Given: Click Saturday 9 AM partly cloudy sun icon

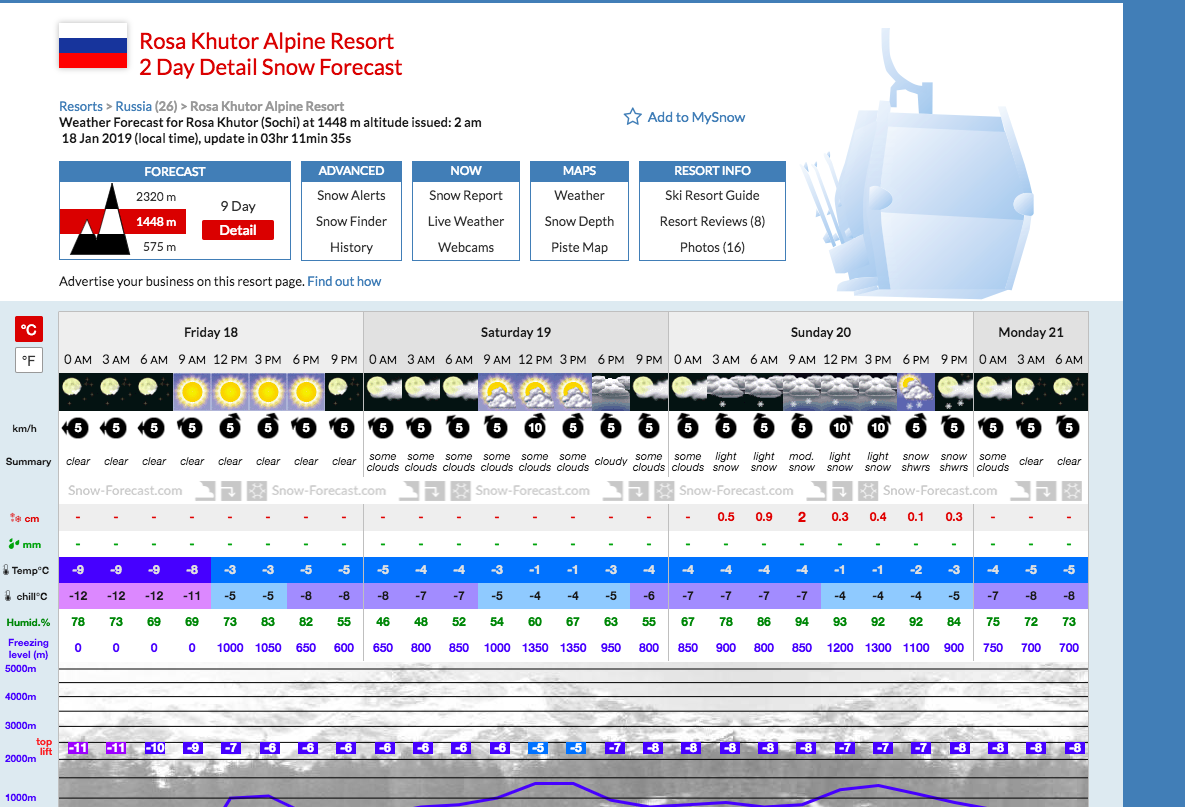Looking at the screenshot, I should (497, 391).
